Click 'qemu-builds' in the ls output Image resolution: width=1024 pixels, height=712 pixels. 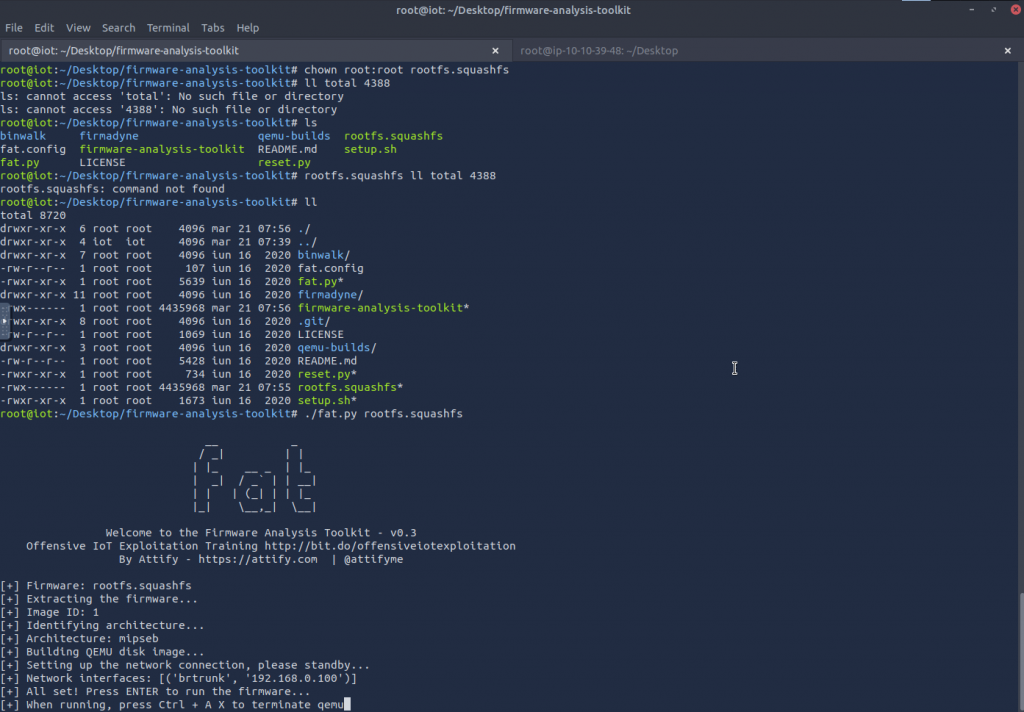[x=294, y=136]
